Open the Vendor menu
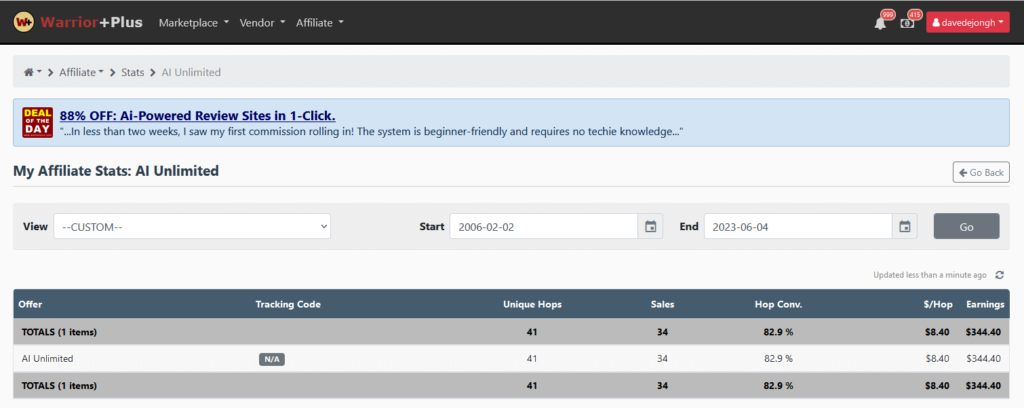1024x408 pixels. [x=263, y=22]
